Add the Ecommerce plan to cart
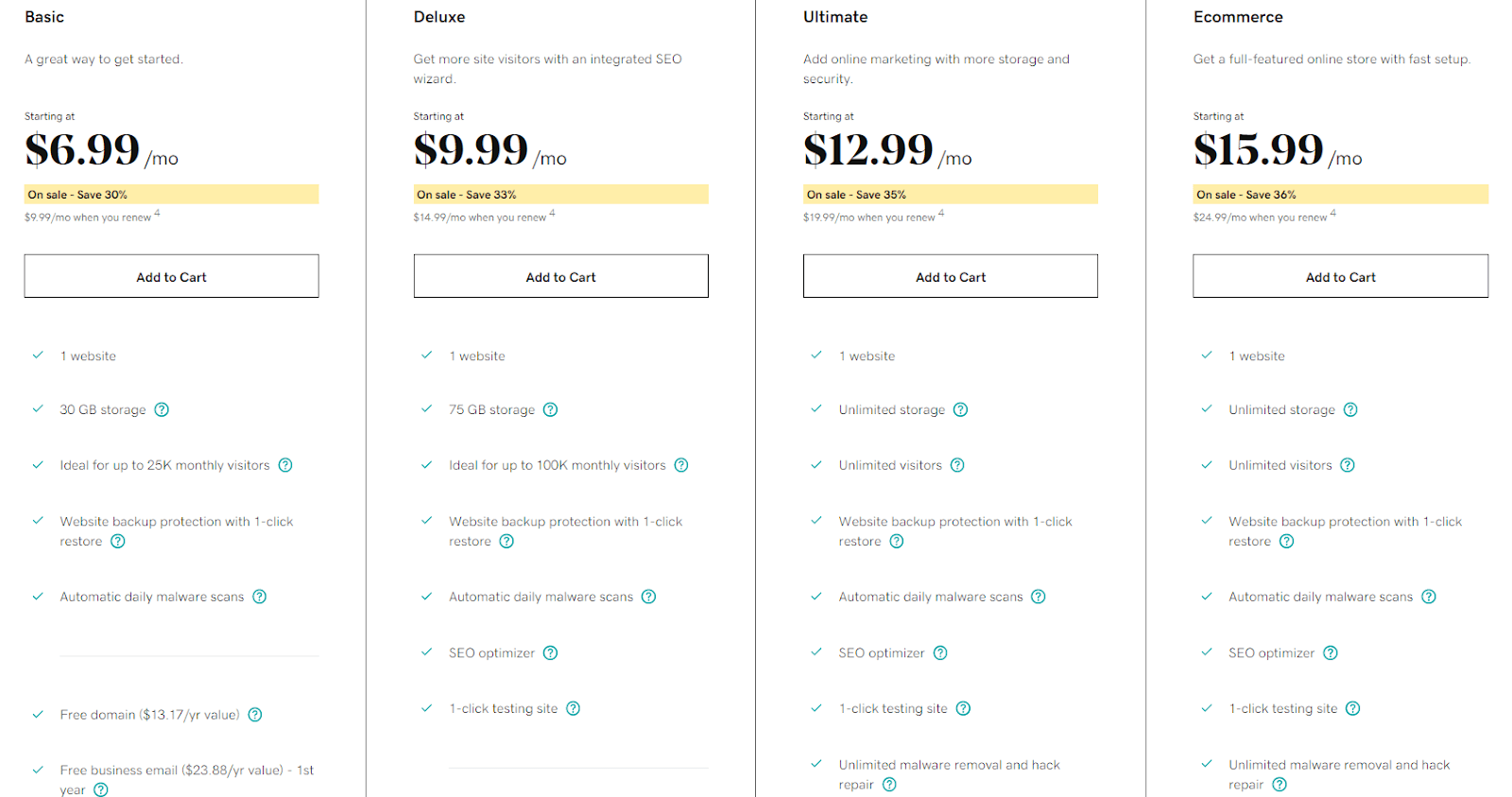 [x=1340, y=276]
